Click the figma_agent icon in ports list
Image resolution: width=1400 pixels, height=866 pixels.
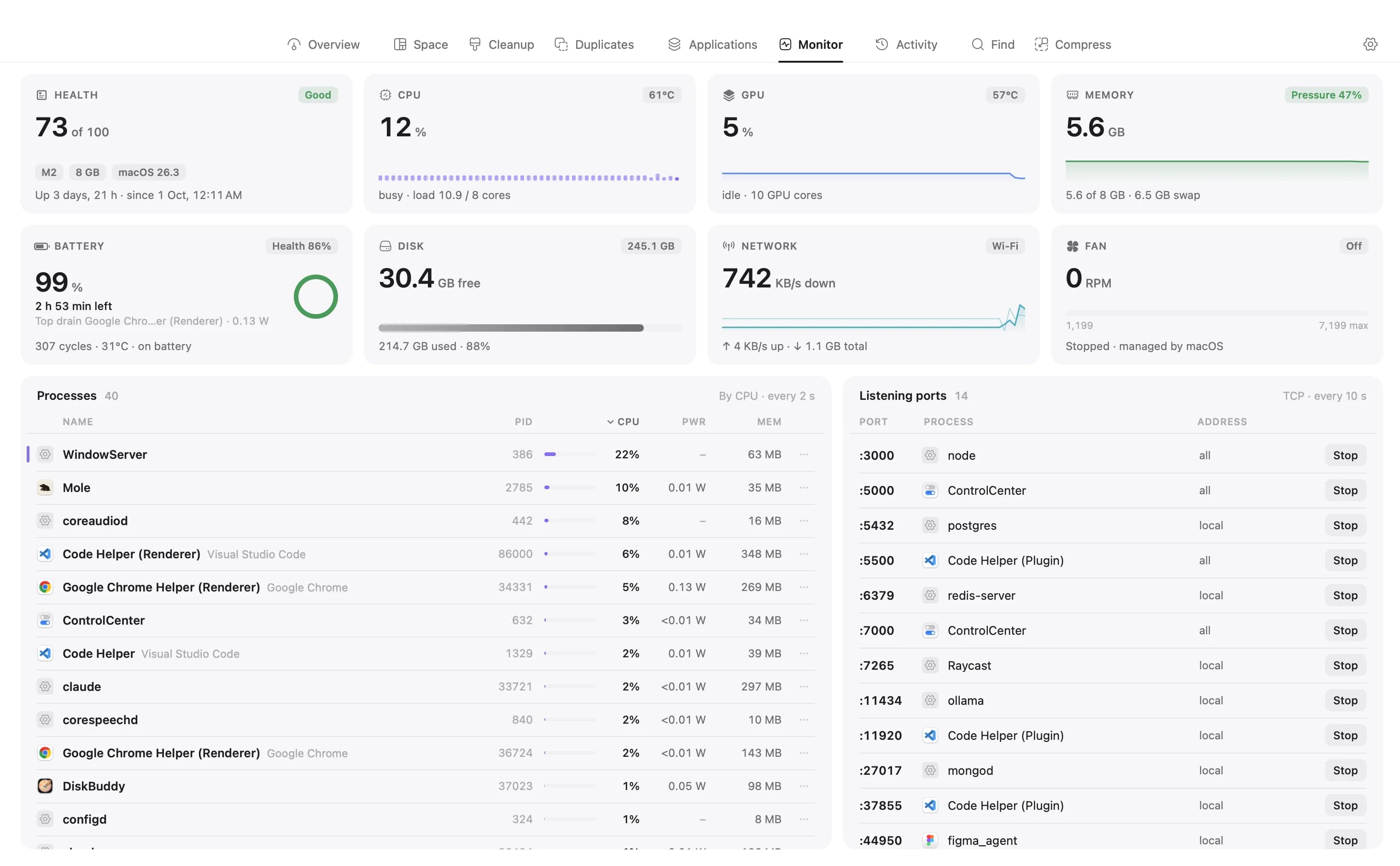click(930, 840)
